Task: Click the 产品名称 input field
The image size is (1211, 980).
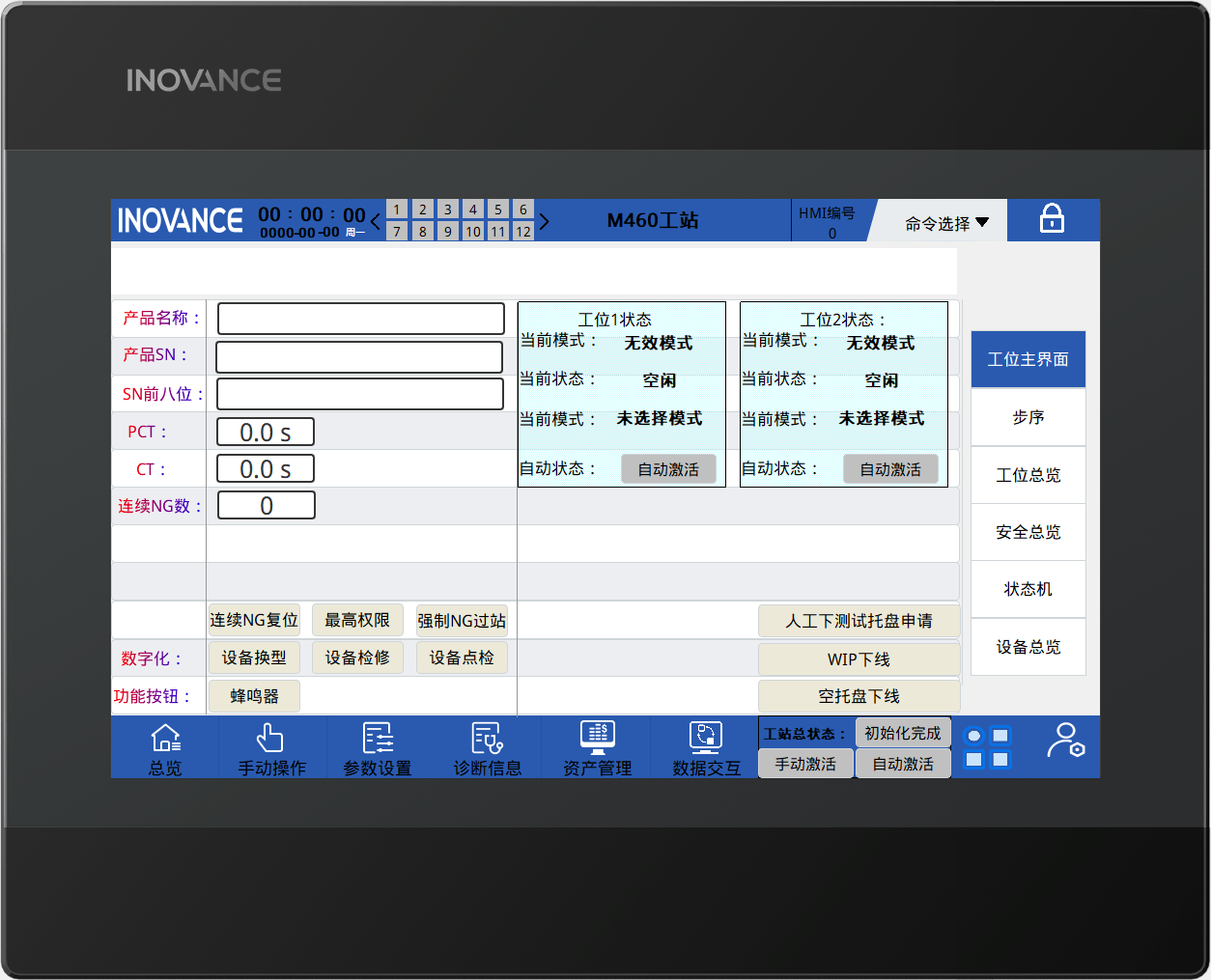Action: coord(361,319)
